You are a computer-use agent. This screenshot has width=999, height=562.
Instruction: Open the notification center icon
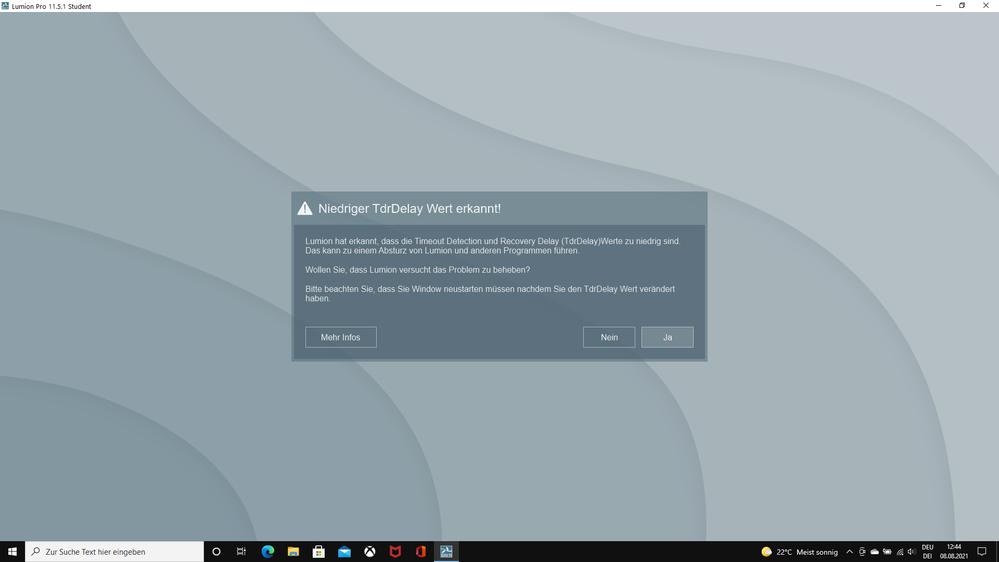pos(982,552)
